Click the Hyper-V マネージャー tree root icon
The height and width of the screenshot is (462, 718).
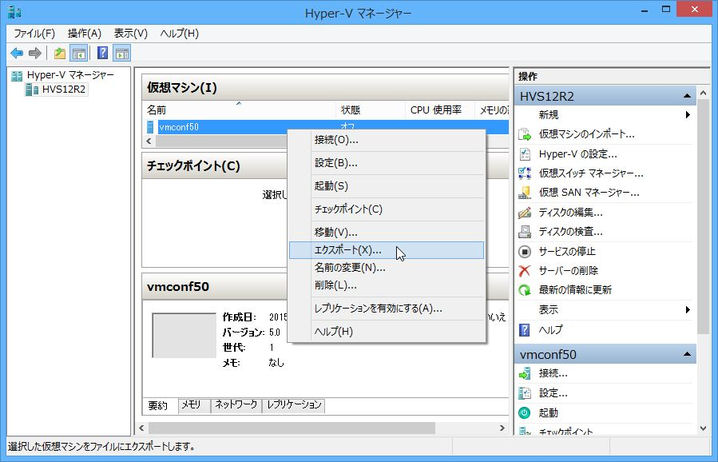click(17, 76)
